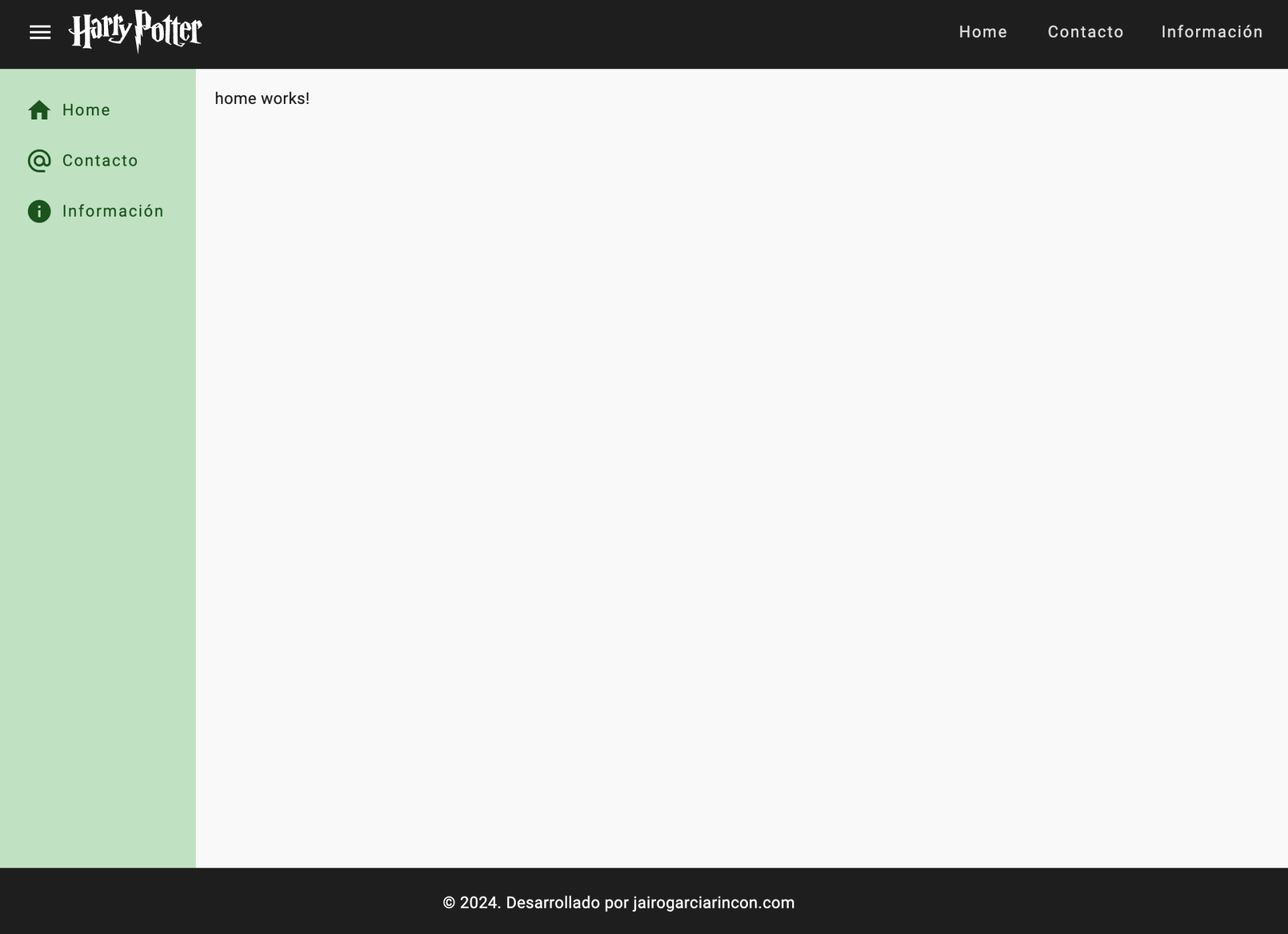
Task: Toggle the sidebar with the hamburger menu icon
Action: (40, 32)
